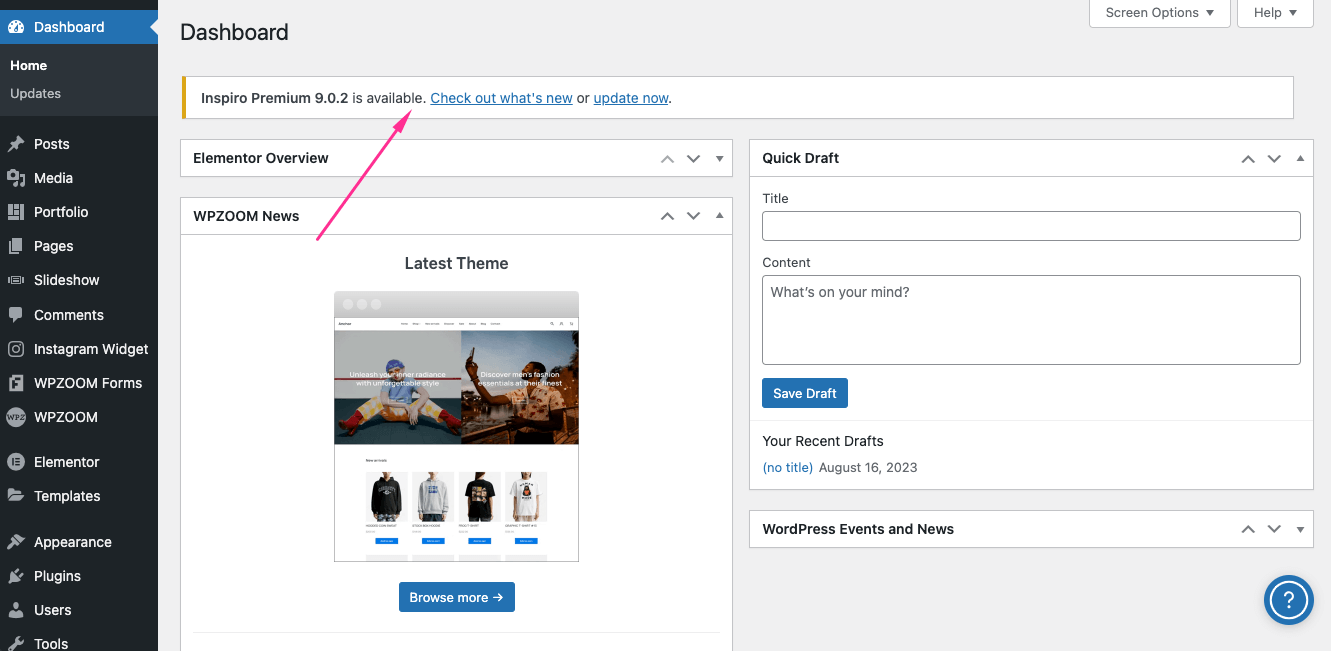This screenshot has height=651, width=1331.
Task: Expand the Elementor Overview panel
Action: coord(720,159)
